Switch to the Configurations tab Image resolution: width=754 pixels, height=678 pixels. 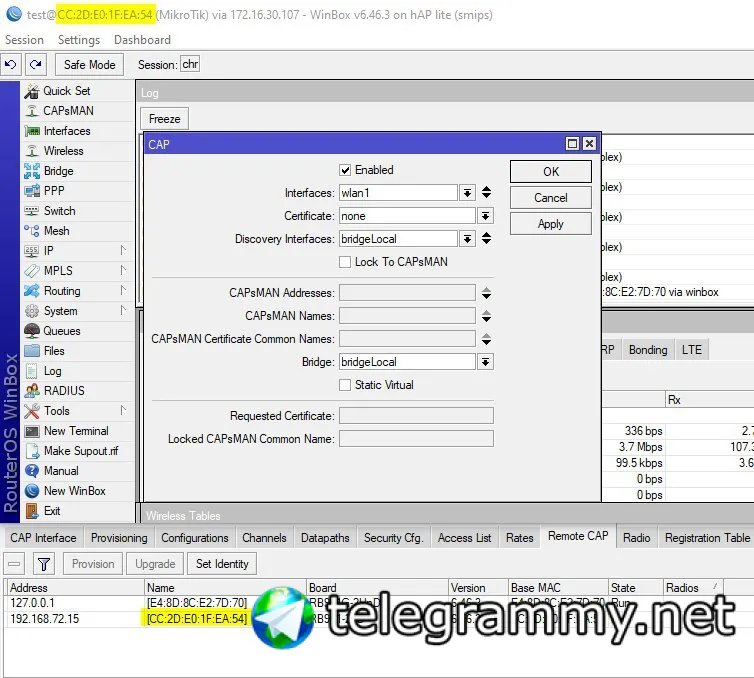point(195,538)
